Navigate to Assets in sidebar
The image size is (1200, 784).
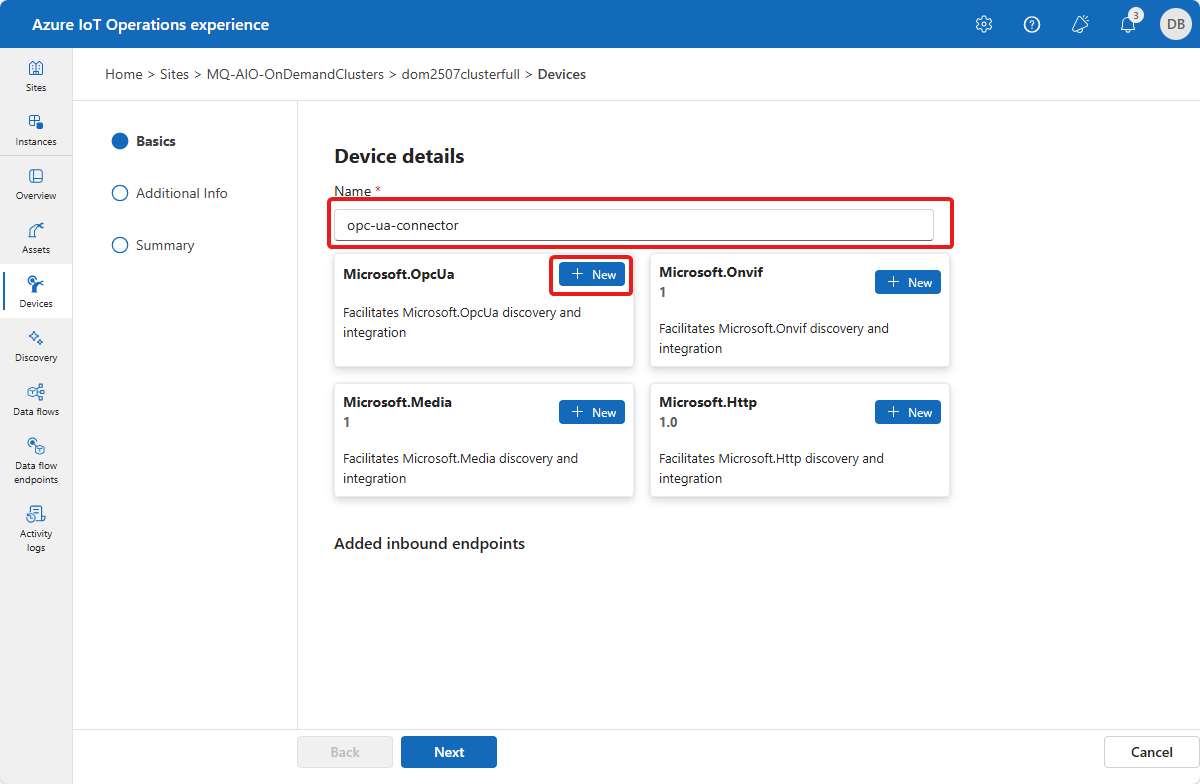click(x=36, y=238)
